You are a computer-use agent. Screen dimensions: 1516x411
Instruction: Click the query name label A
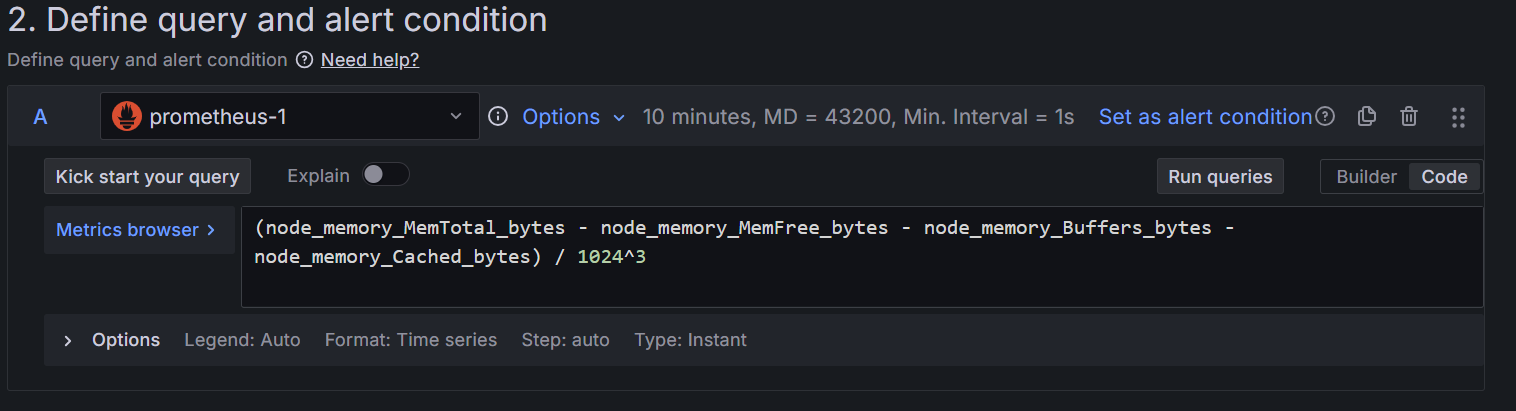pyautogui.click(x=40, y=117)
